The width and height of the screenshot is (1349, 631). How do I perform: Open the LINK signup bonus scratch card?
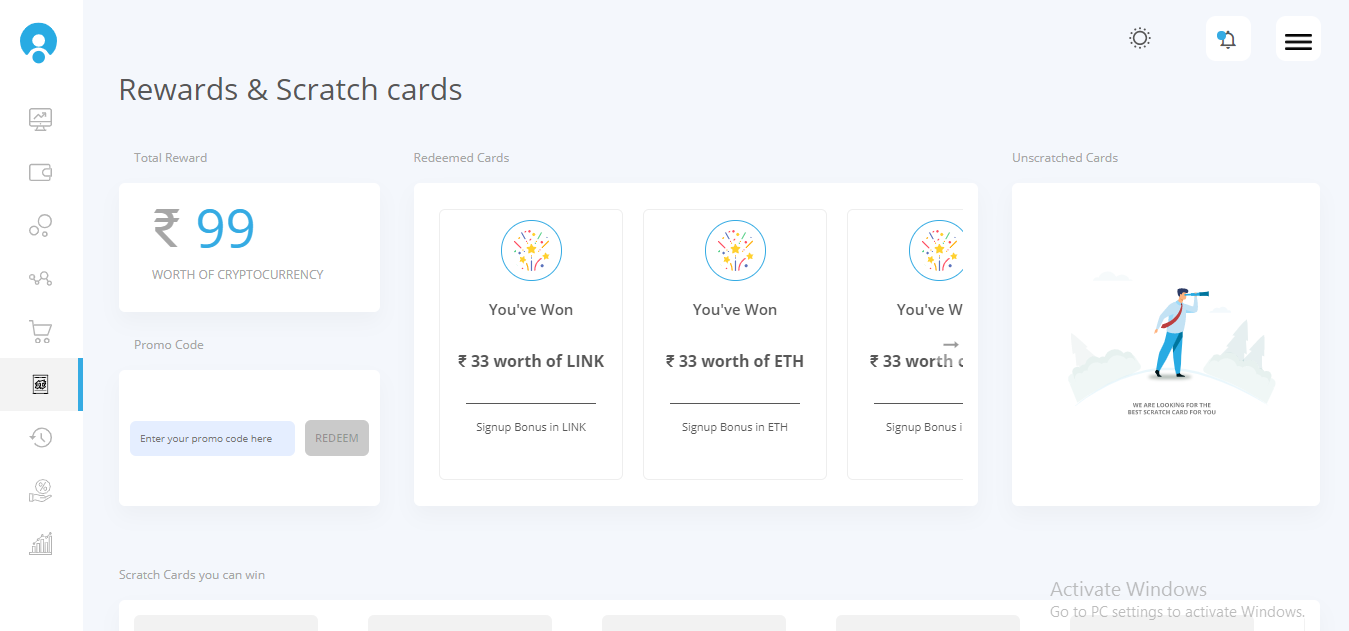pyautogui.click(x=530, y=344)
